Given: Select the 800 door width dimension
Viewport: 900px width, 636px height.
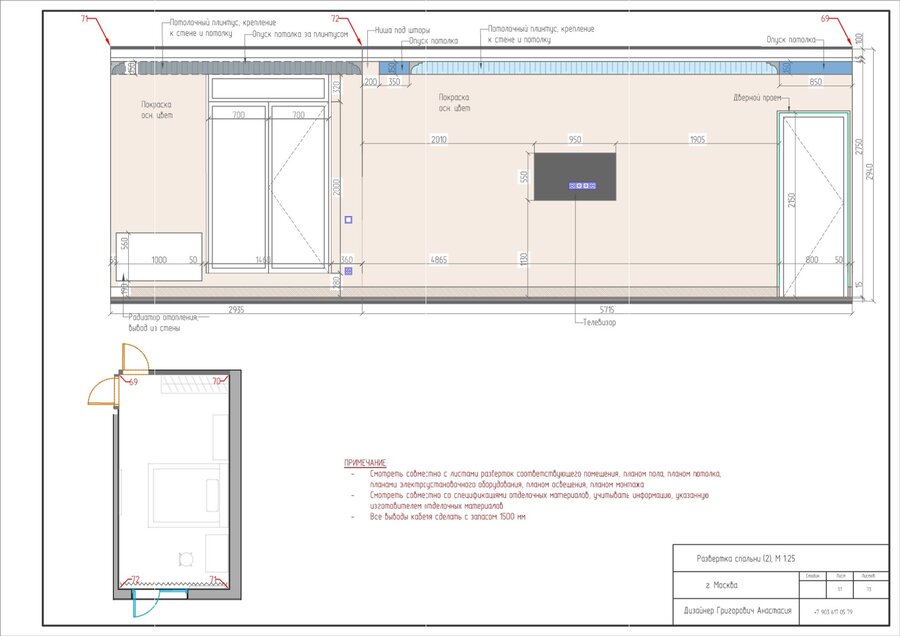Looking at the screenshot, I should pyautogui.click(x=812, y=260).
